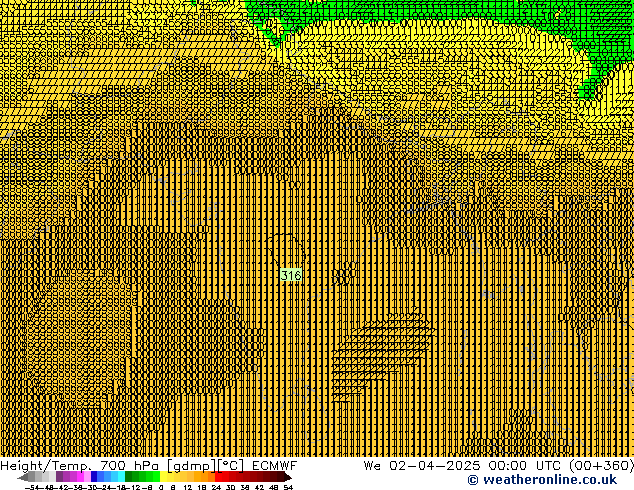Screen dimensions: 634x490
Task: Click the diagonal hatched patch near map bottom center
Action: pyautogui.click(x=382, y=354)
